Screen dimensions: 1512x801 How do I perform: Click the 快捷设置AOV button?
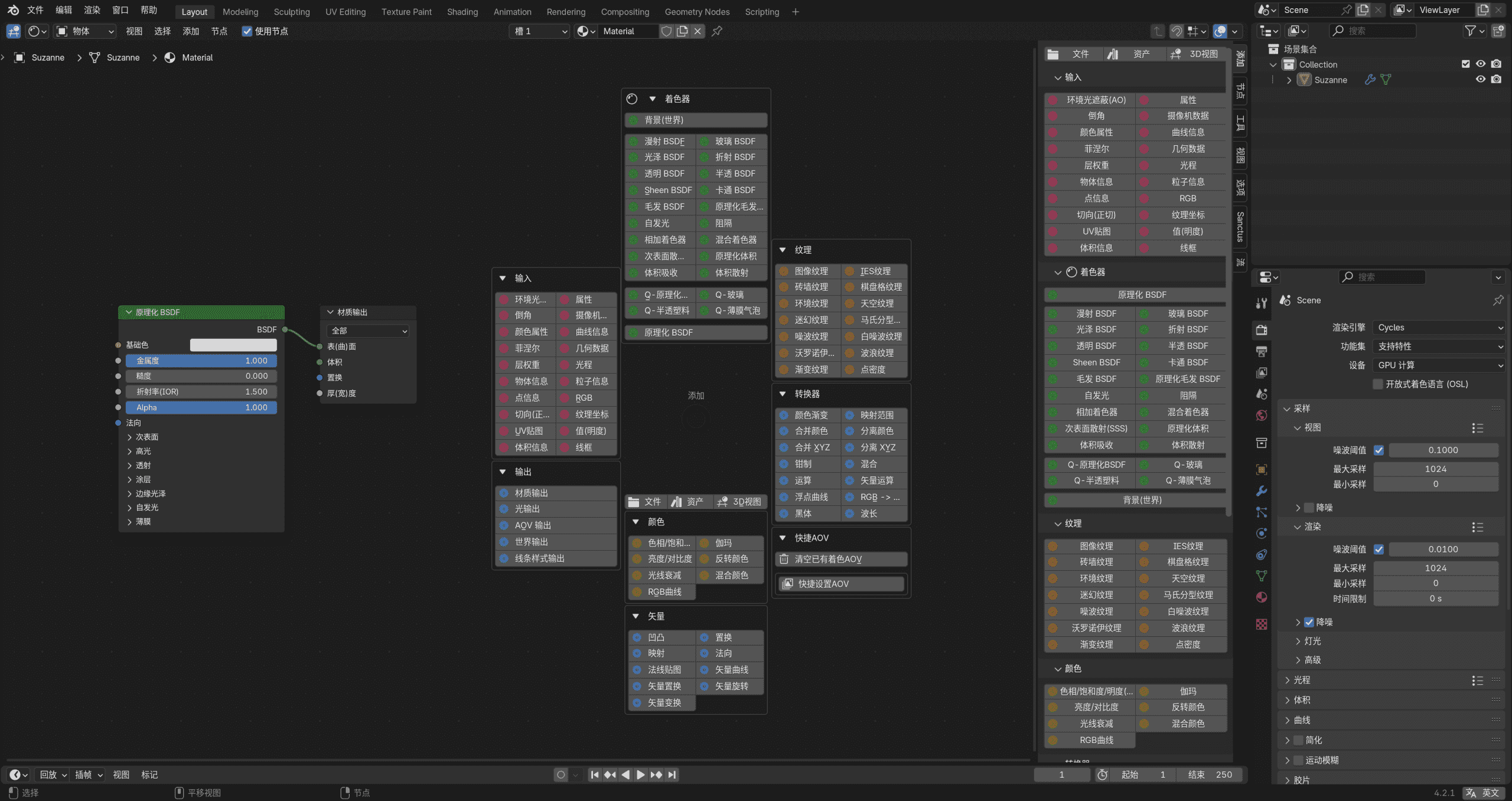(842, 584)
